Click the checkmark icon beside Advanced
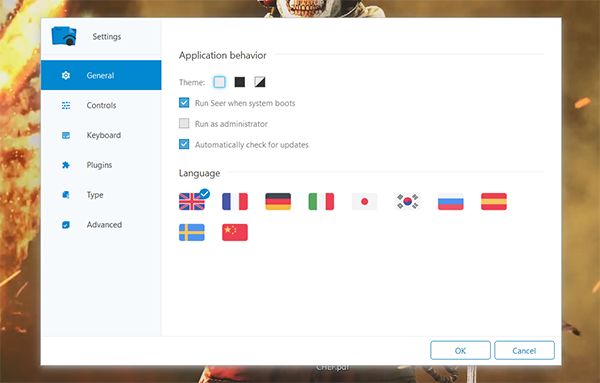 (x=66, y=225)
